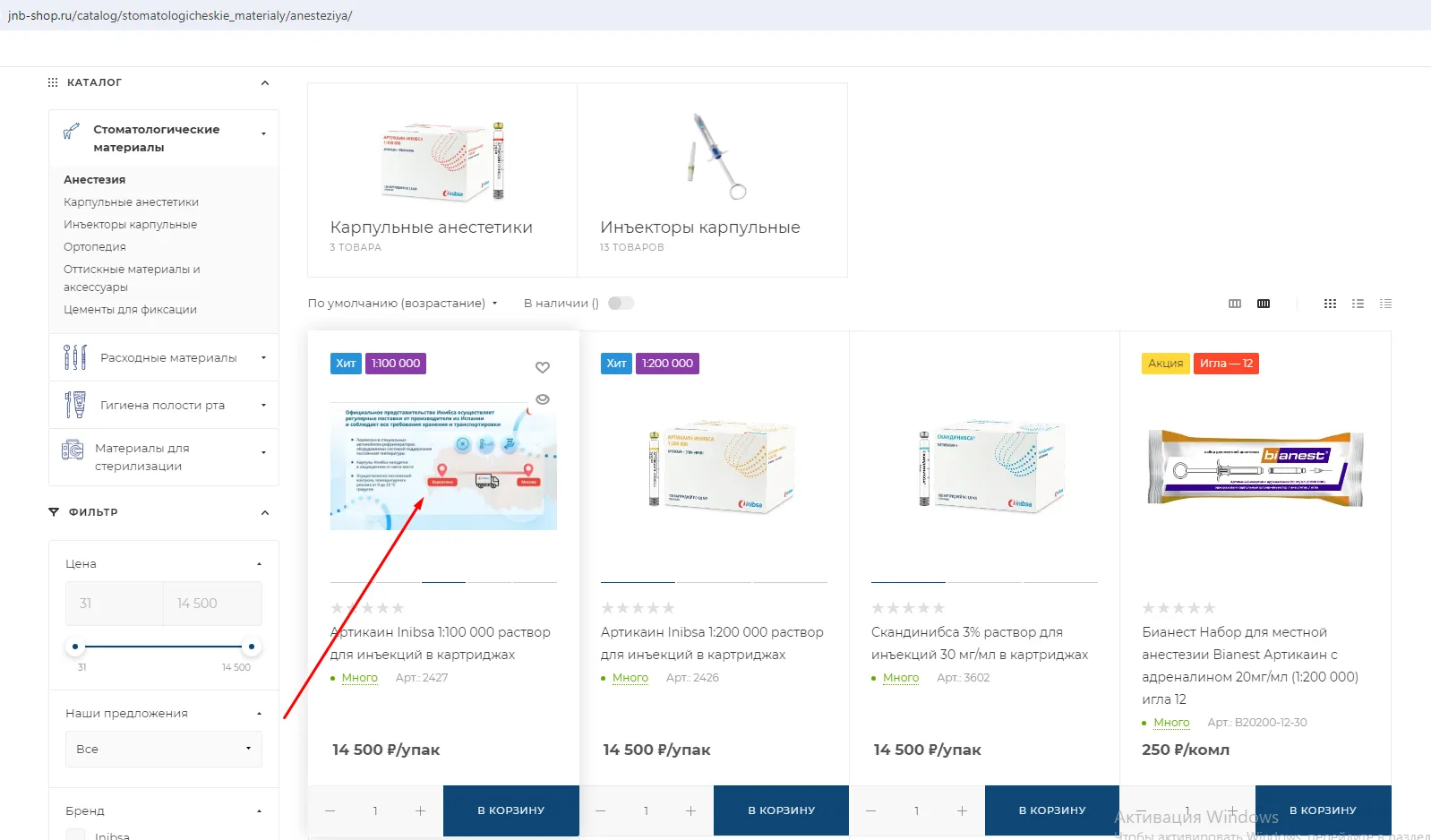This screenshot has width=1431, height=840.
Task: Increase quantity for Артикаин 1:200 000
Action: coord(690,810)
